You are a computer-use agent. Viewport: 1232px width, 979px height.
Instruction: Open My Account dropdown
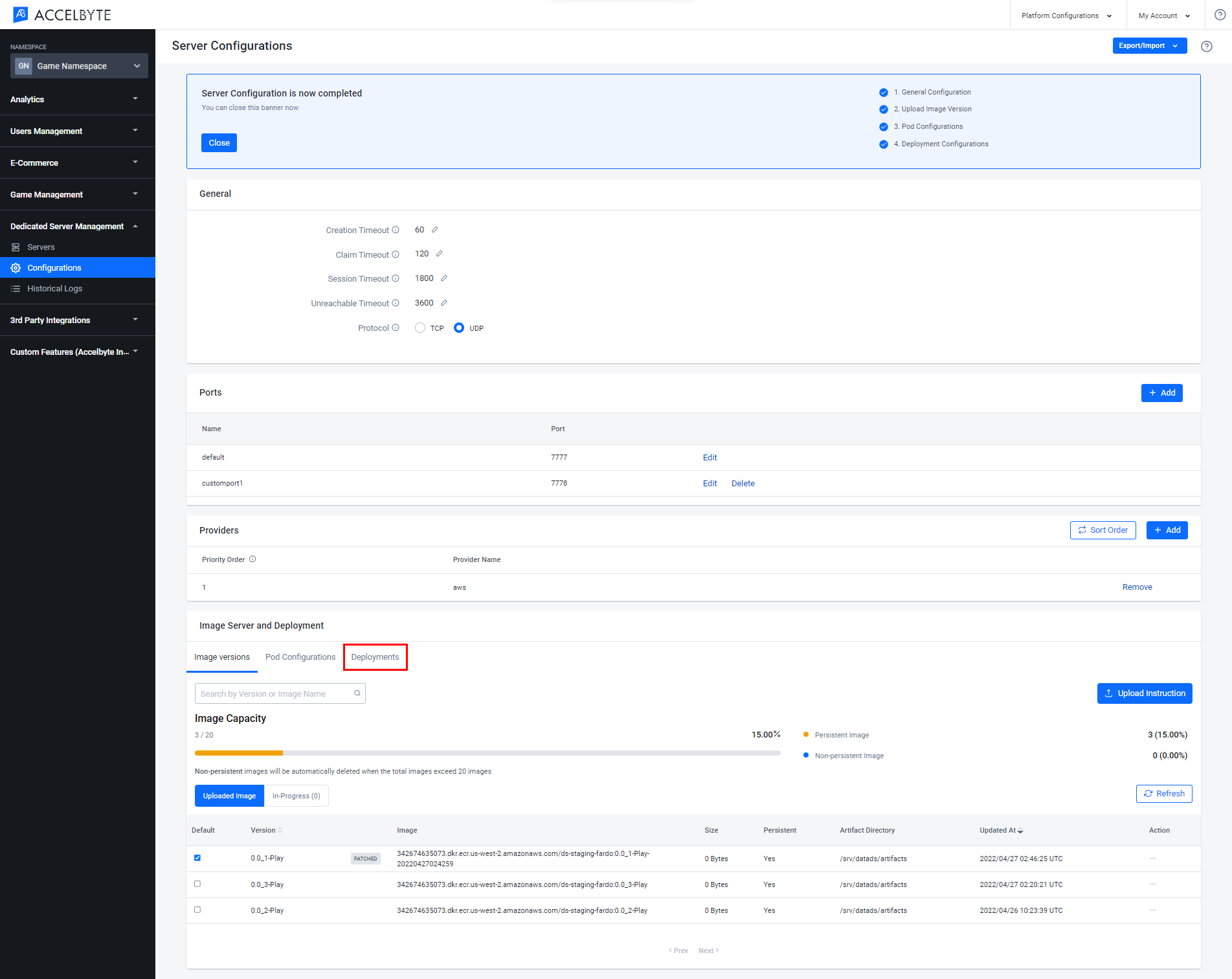[x=1165, y=16]
